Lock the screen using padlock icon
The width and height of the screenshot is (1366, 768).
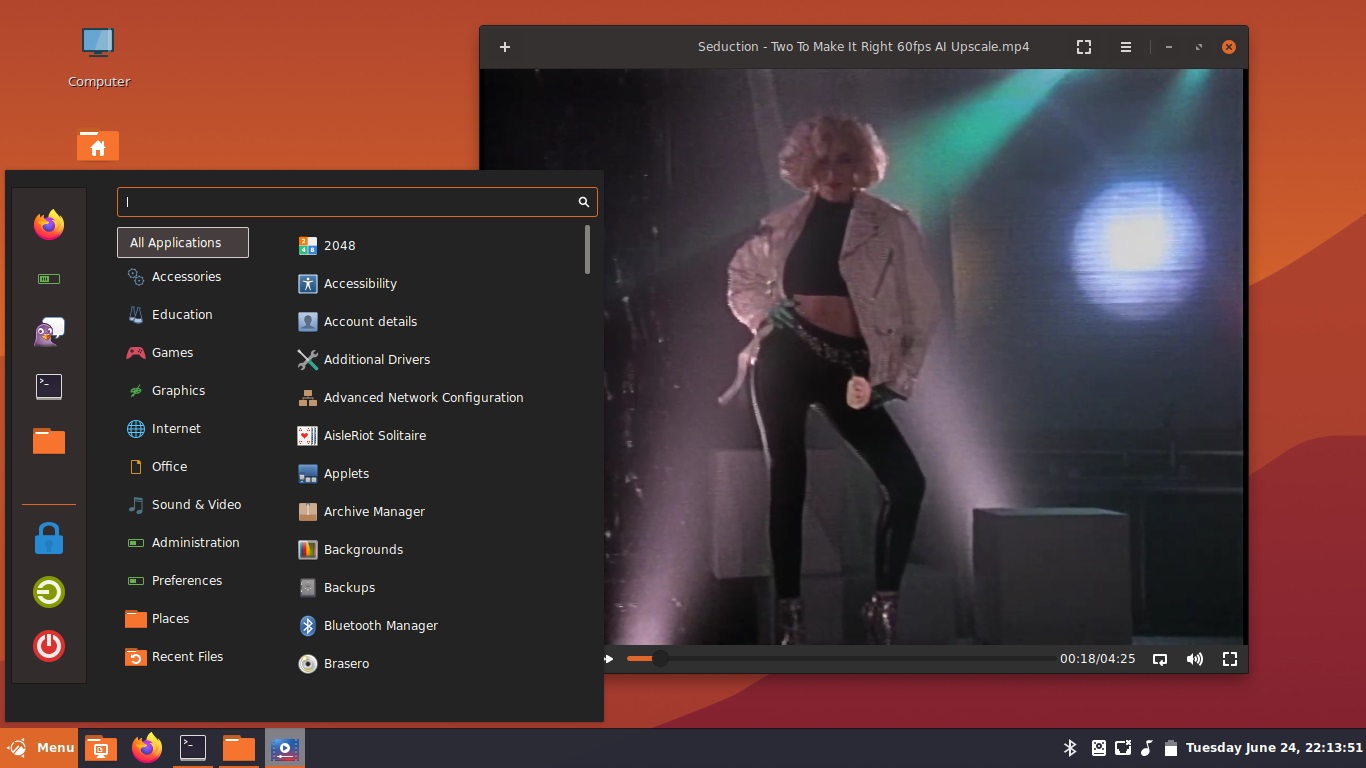(x=49, y=539)
